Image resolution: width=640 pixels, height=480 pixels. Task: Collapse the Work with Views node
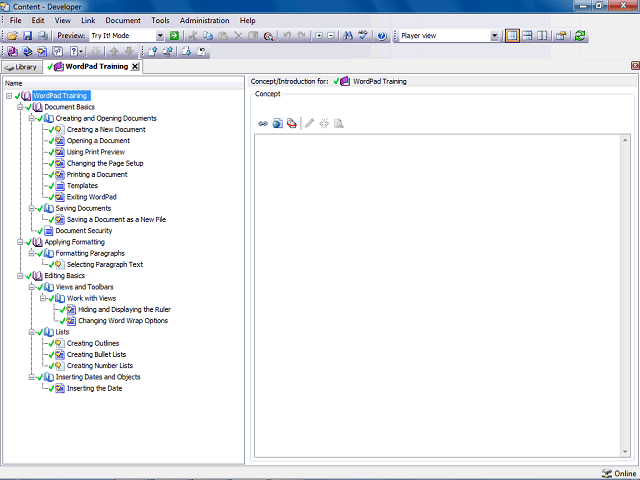(x=43, y=298)
